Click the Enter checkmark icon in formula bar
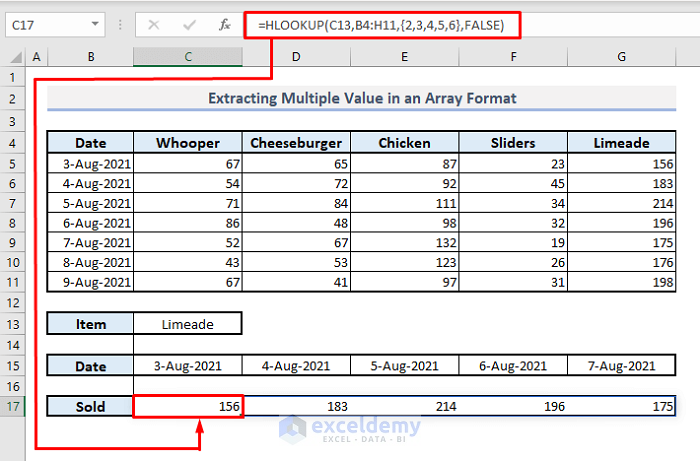This screenshot has width=700, height=461. [x=189, y=25]
